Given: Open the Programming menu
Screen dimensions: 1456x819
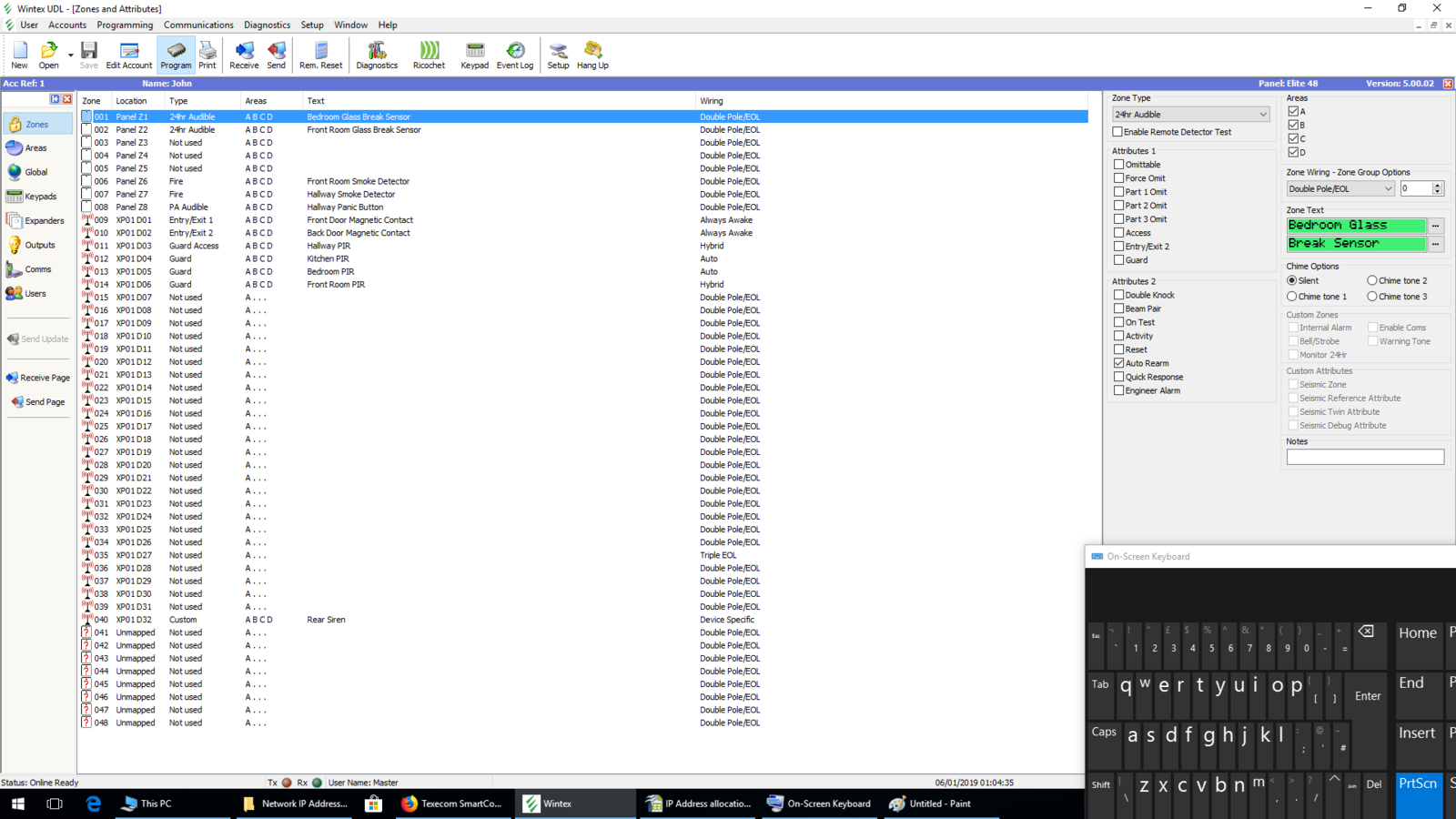Looking at the screenshot, I should 125,25.
